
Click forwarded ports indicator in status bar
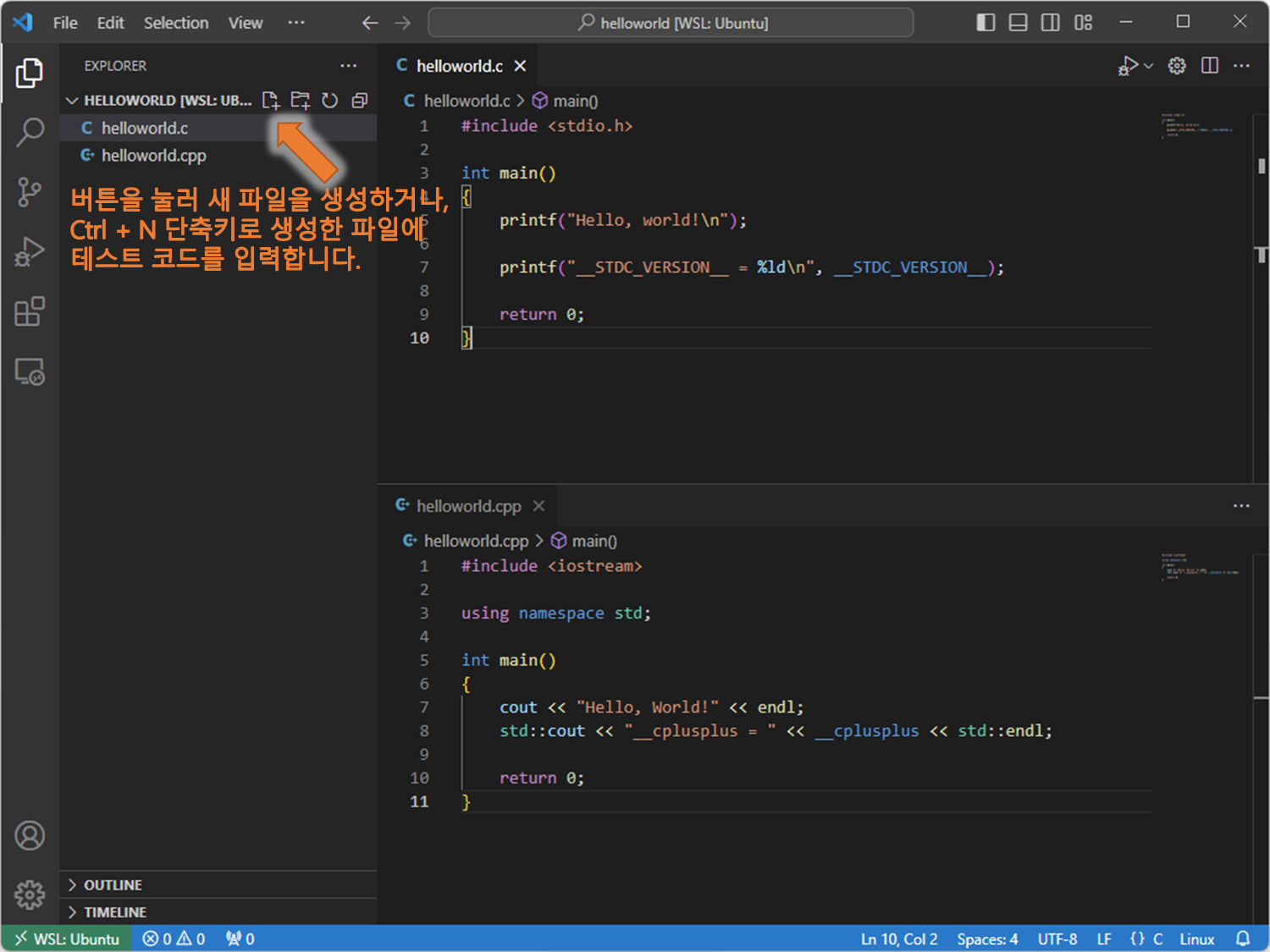point(240,938)
